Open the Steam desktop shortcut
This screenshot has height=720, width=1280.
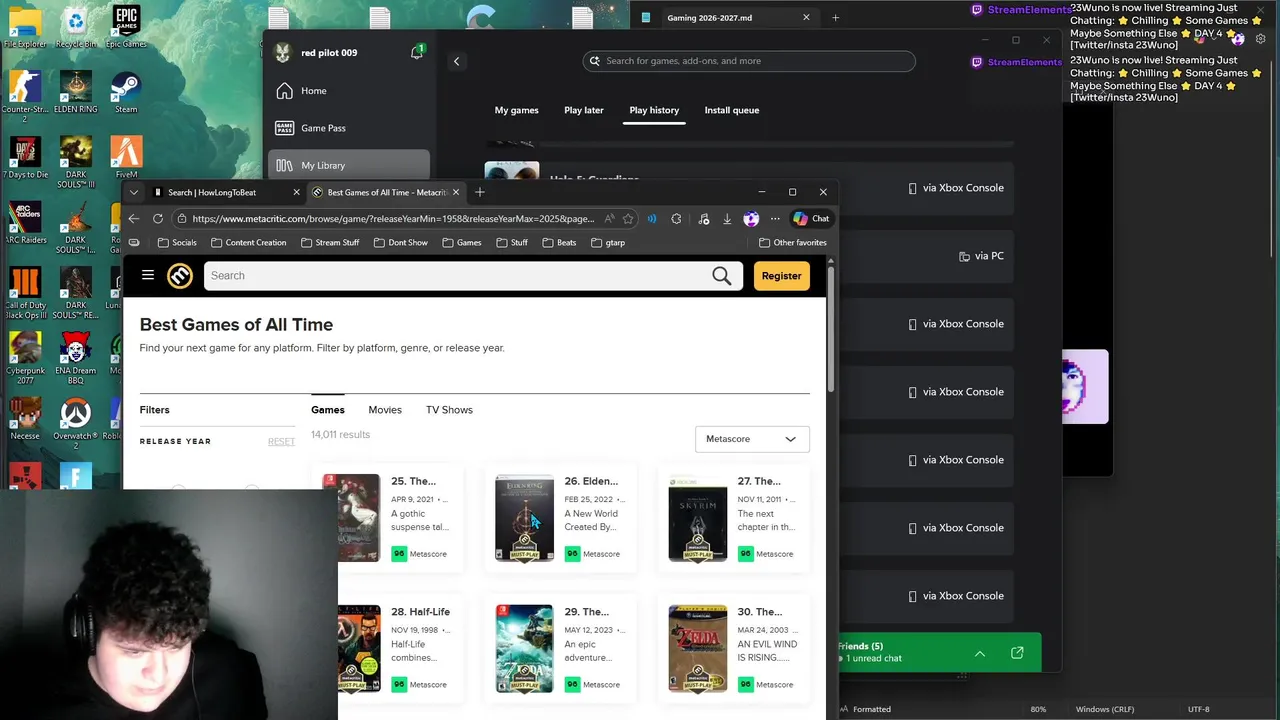126,93
